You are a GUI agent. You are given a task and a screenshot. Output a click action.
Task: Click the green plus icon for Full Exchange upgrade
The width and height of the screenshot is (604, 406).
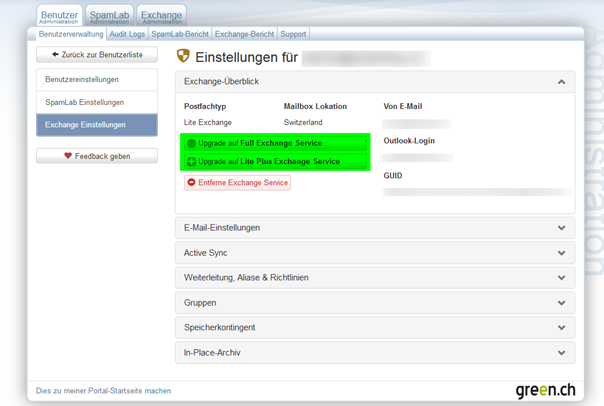(x=191, y=144)
